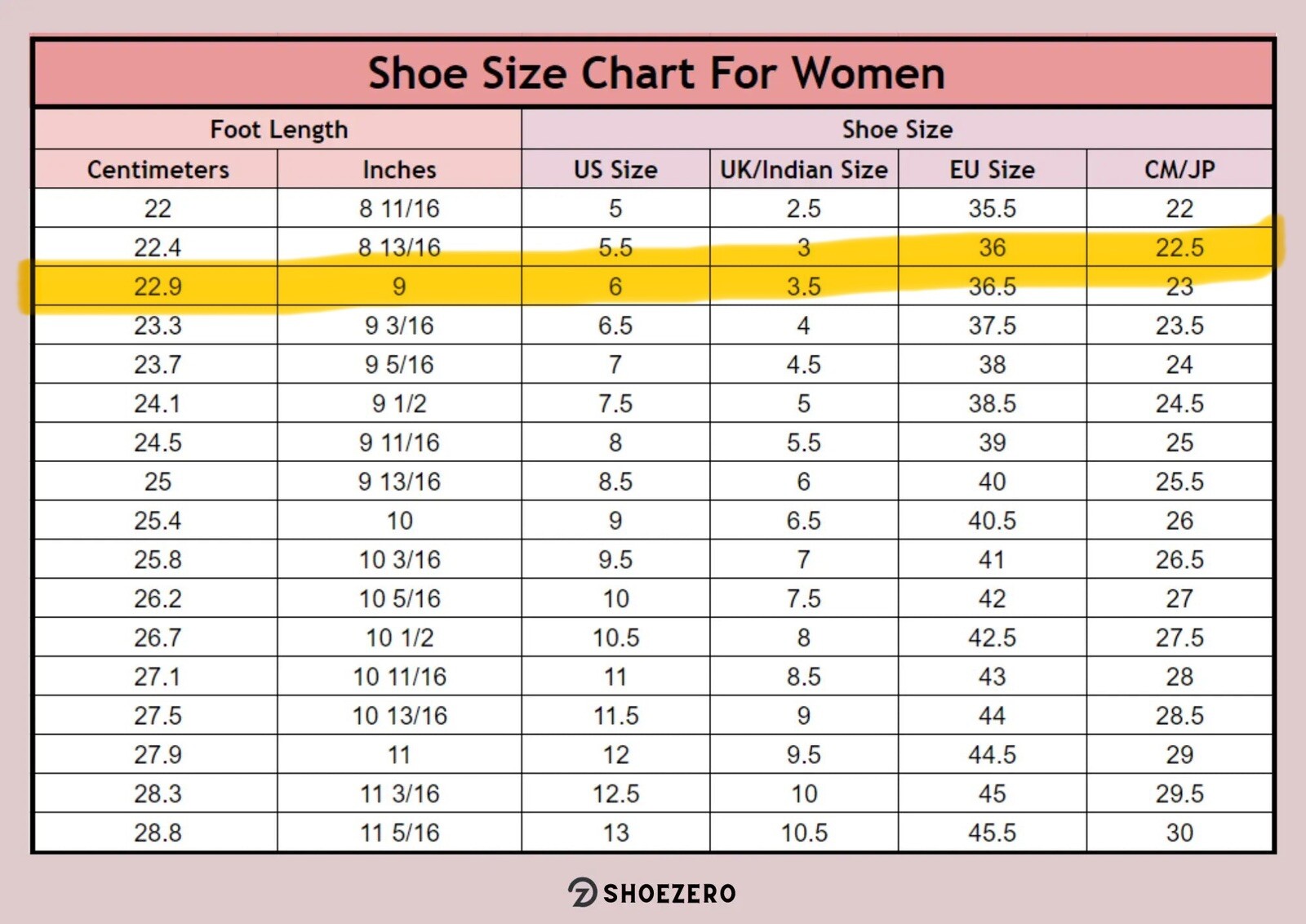Select the "Foot Length" group header
The height and width of the screenshot is (924, 1306).
278,129
